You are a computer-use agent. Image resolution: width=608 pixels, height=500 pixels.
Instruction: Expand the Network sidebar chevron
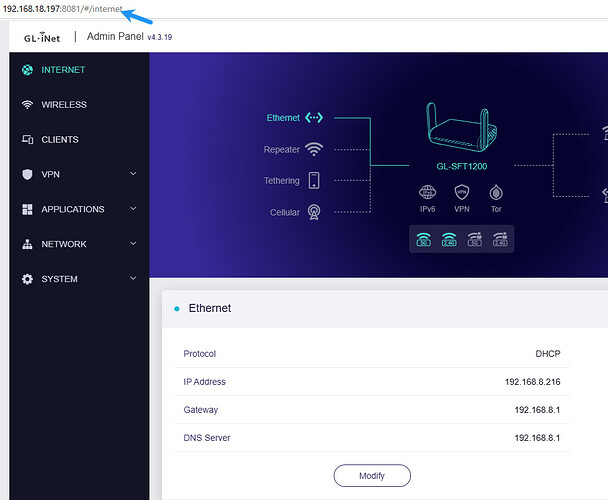point(133,244)
